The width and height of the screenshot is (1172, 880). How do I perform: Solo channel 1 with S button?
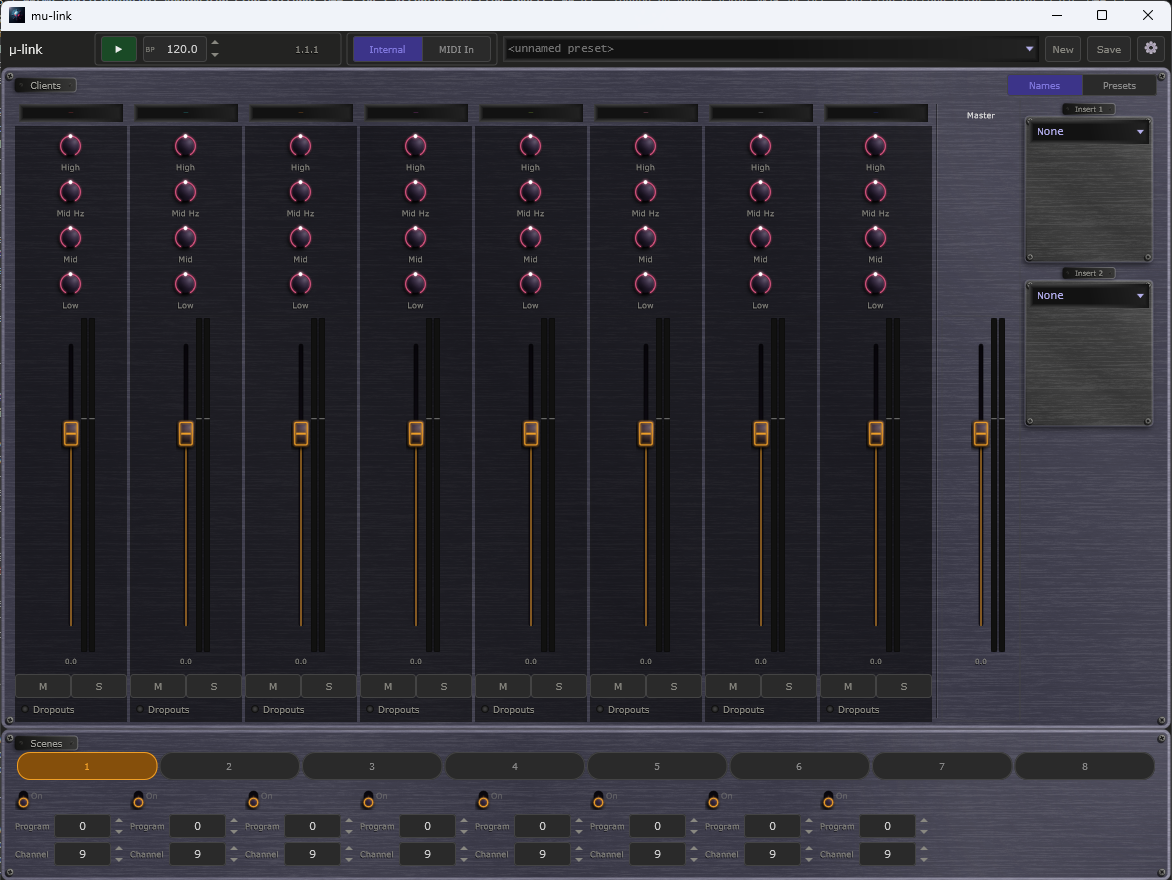tap(99, 686)
